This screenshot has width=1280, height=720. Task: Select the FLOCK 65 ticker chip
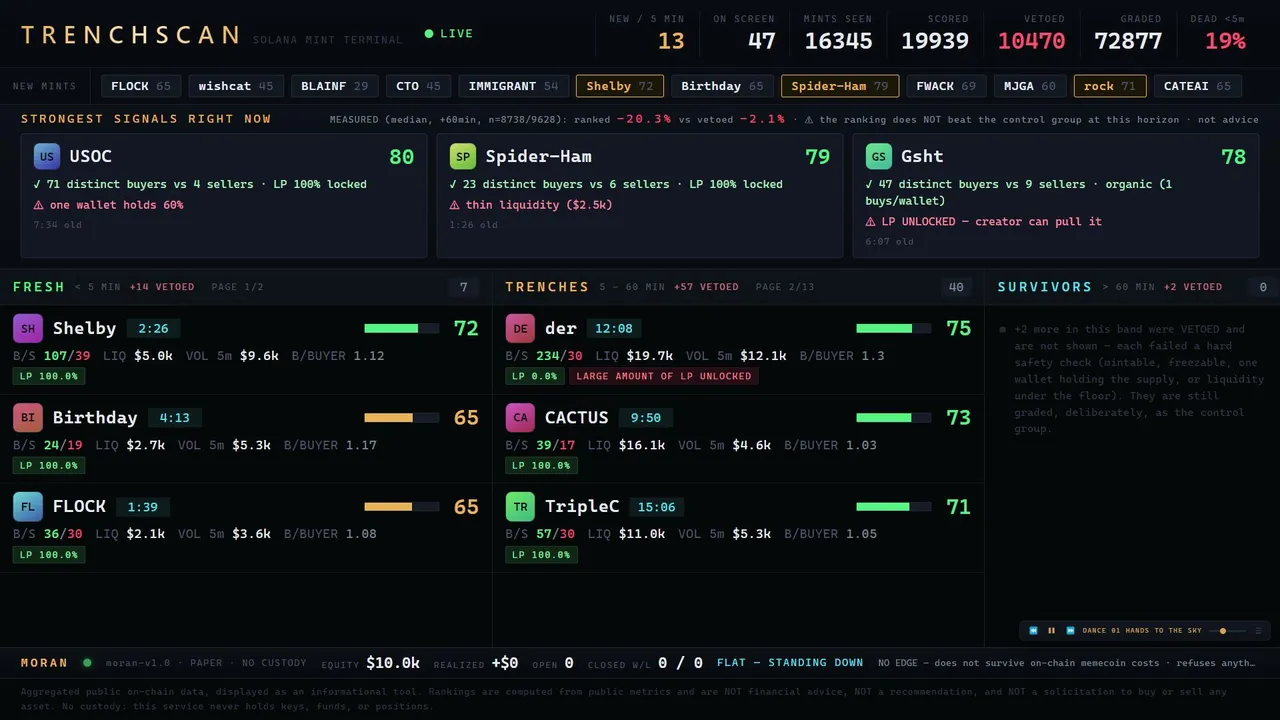(141, 86)
